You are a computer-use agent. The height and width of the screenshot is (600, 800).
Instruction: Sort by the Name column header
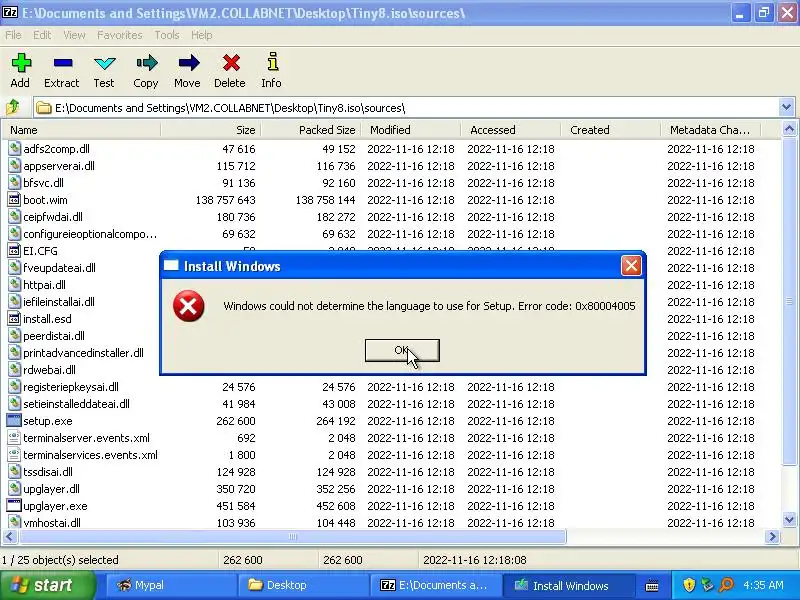click(x=81, y=130)
